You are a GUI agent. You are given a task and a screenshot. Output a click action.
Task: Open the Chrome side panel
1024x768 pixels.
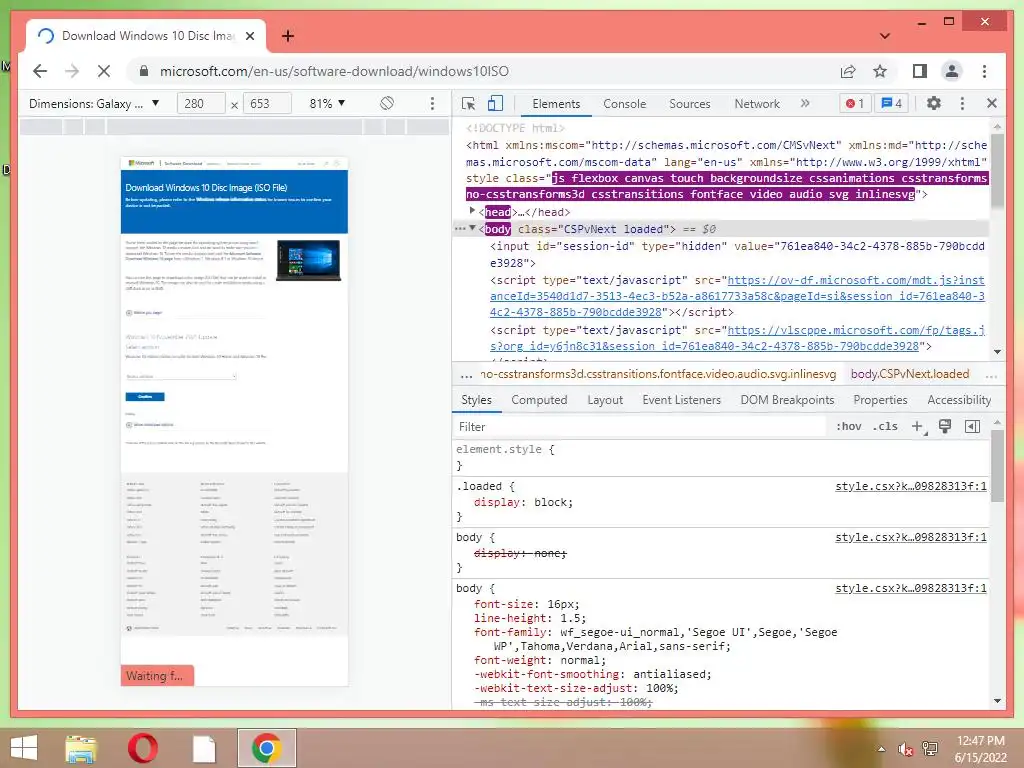[x=920, y=71]
